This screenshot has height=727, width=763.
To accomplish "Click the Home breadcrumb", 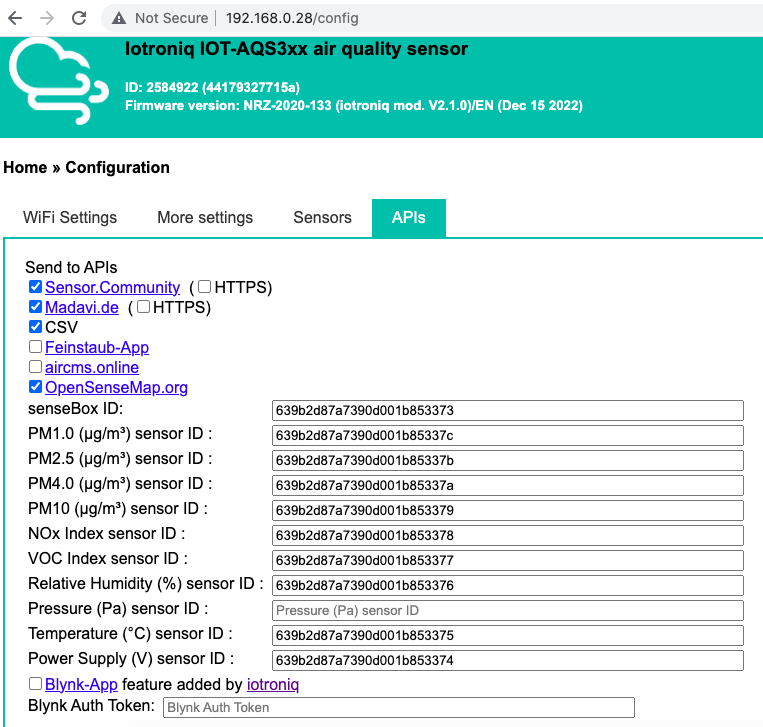I will point(25,168).
